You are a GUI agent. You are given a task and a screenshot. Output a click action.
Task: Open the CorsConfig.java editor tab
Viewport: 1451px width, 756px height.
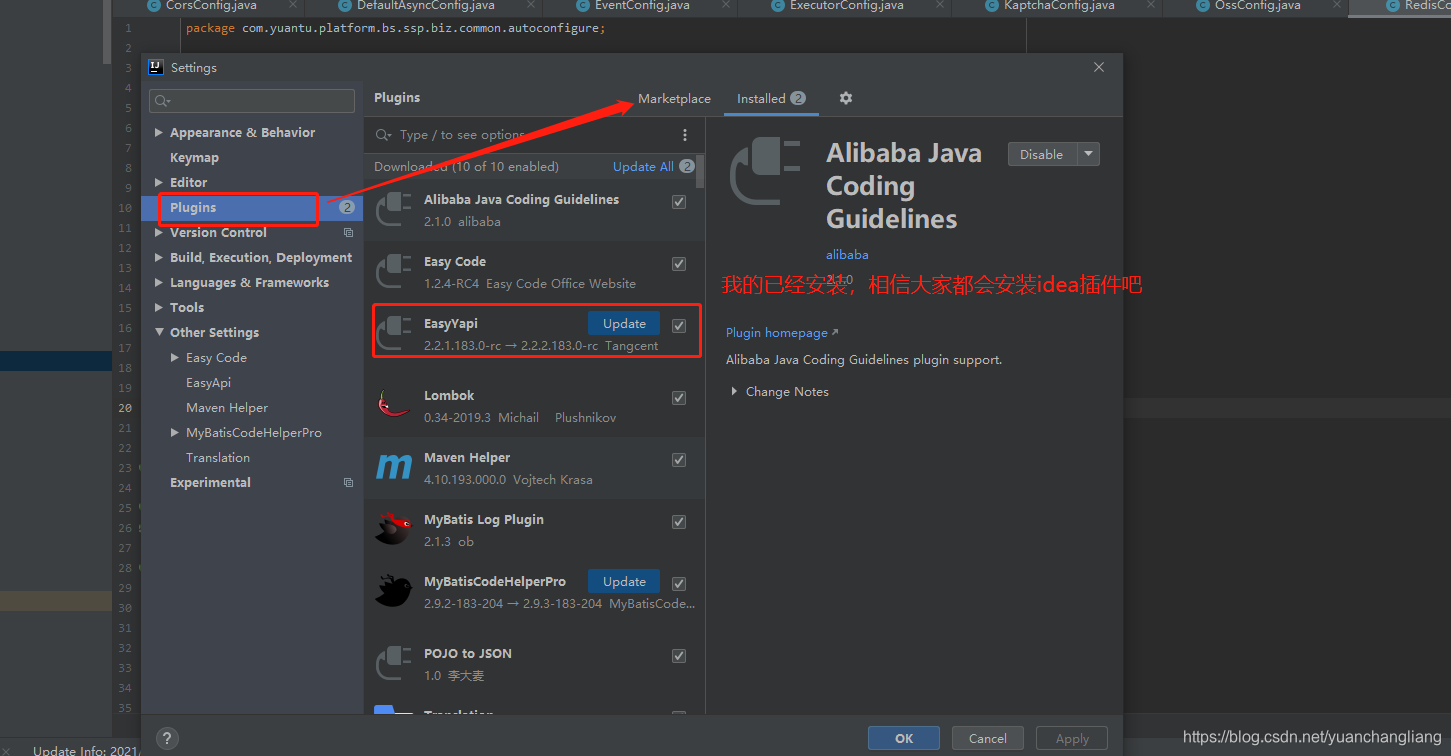coord(211,6)
